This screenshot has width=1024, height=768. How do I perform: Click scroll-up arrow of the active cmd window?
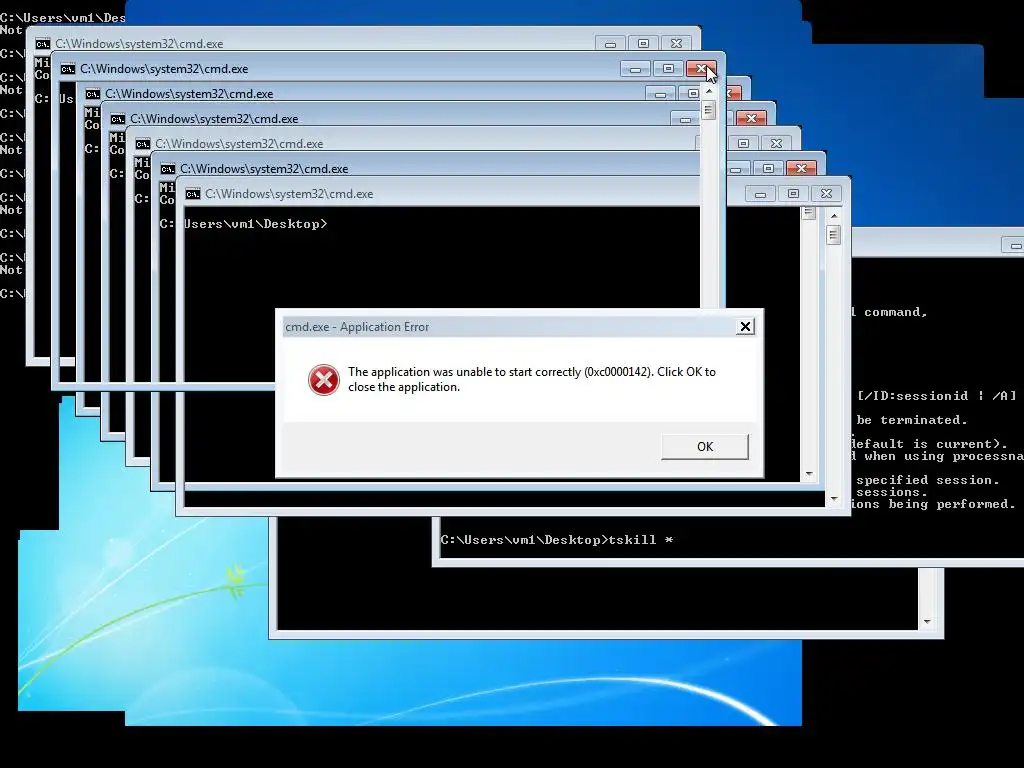pos(709,91)
